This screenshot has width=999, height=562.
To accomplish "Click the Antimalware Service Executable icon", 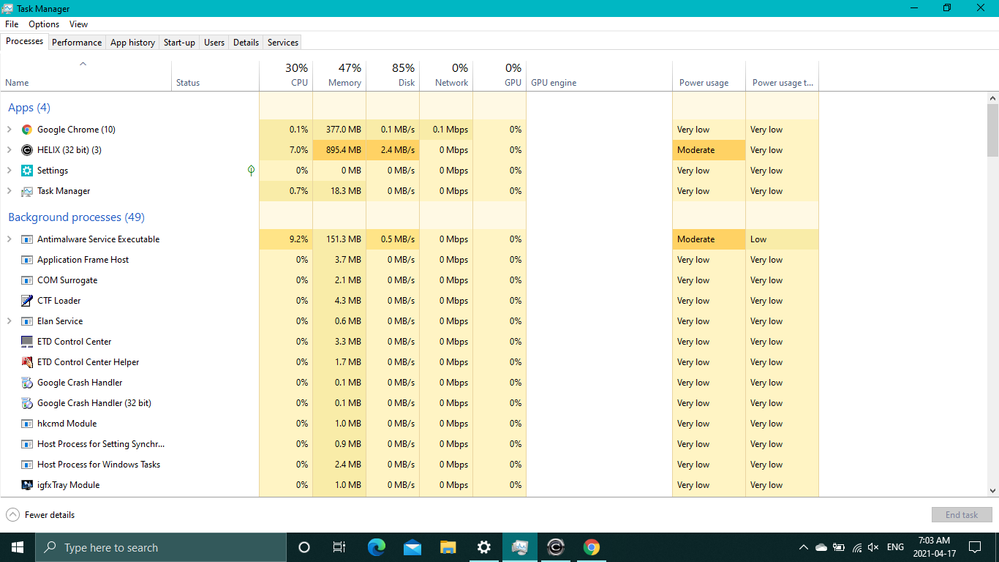I will pyautogui.click(x=27, y=240).
